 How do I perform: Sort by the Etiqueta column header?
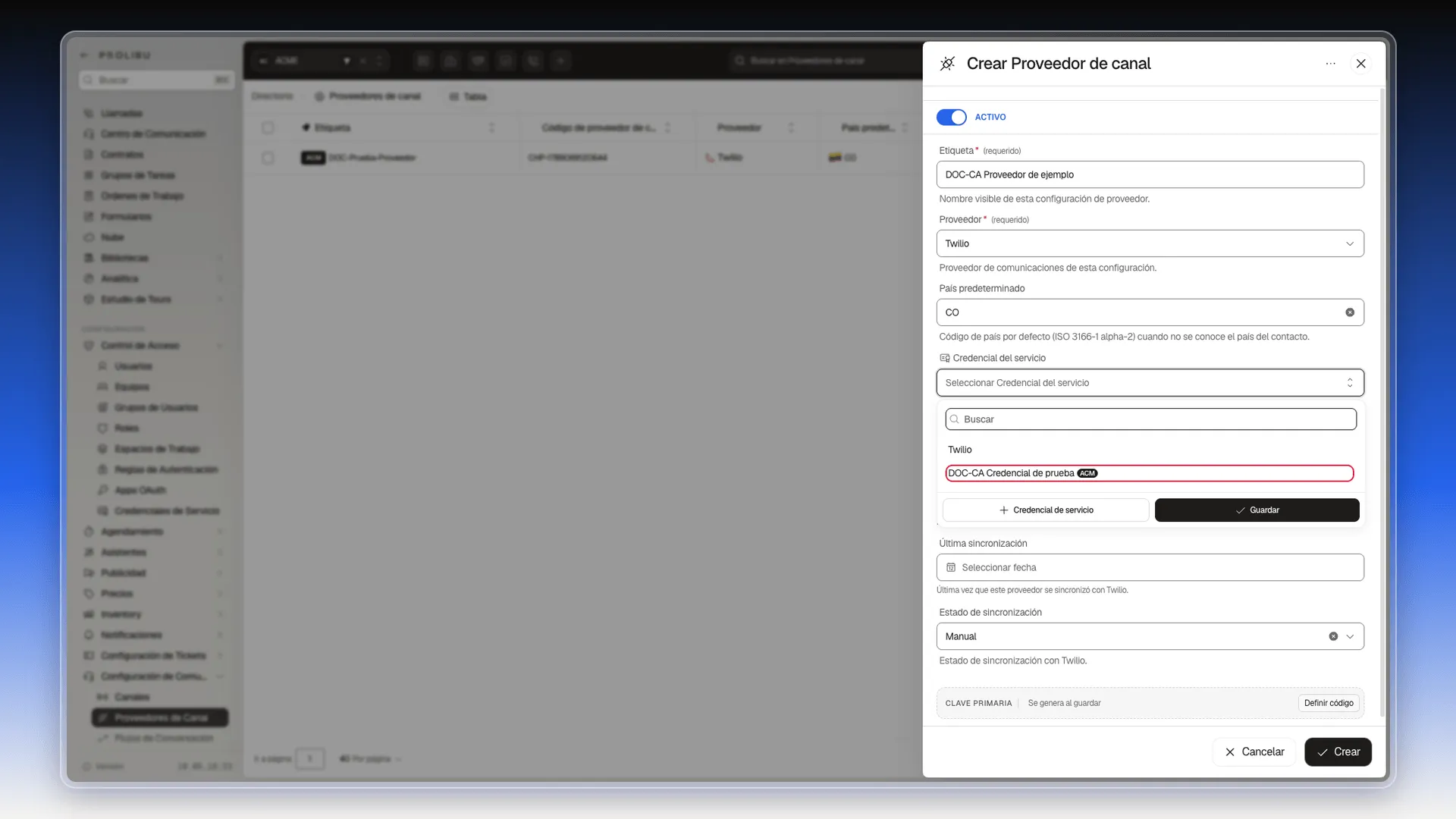(x=332, y=127)
